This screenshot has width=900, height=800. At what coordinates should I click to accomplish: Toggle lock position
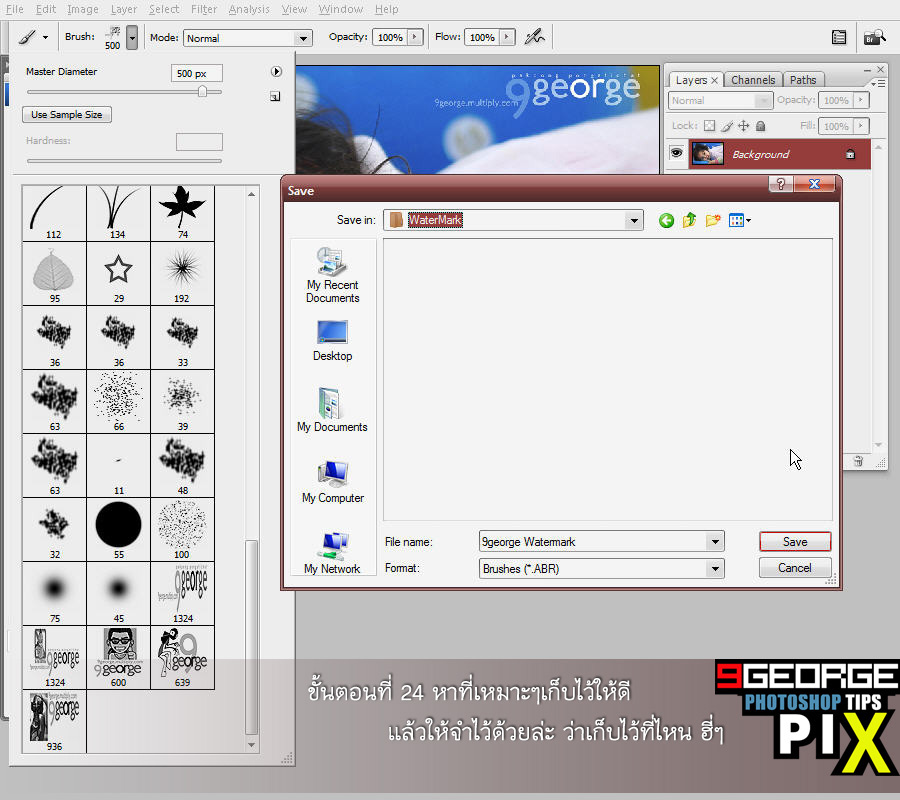tap(744, 126)
